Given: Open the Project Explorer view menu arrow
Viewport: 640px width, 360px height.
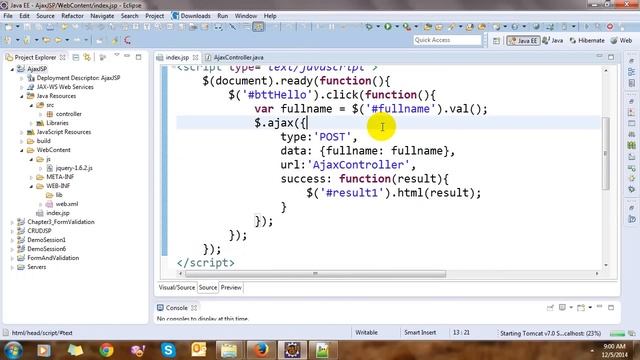Looking at the screenshot, I should 117,55.
